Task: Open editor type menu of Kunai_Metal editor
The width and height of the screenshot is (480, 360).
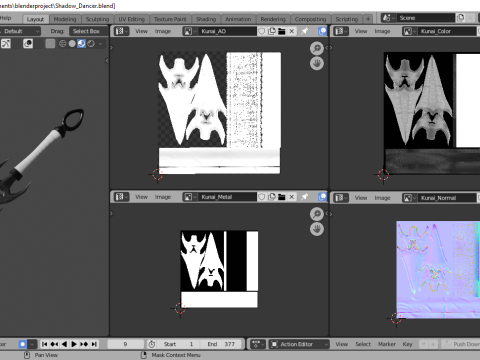Action: (122, 197)
